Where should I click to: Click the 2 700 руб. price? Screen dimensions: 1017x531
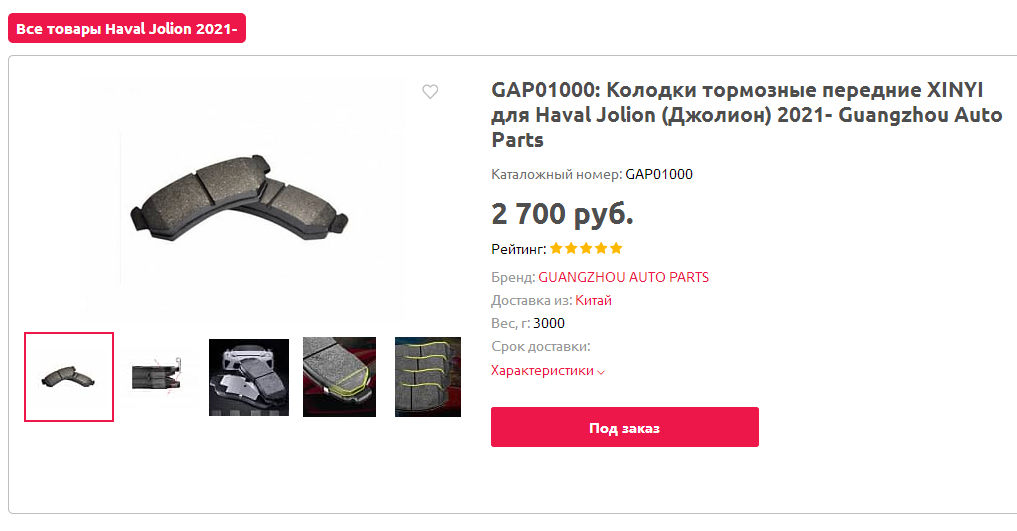[562, 214]
